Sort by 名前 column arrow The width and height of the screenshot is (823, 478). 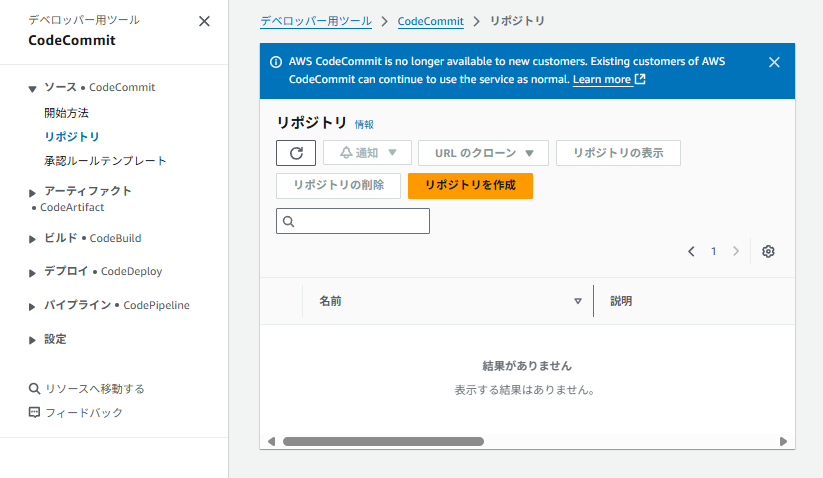pyautogui.click(x=578, y=301)
